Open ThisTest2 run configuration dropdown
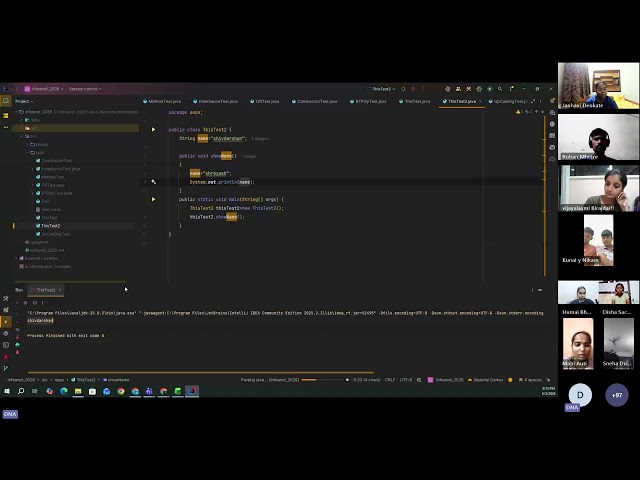Viewport: 640px width, 480px height. tap(381, 89)
